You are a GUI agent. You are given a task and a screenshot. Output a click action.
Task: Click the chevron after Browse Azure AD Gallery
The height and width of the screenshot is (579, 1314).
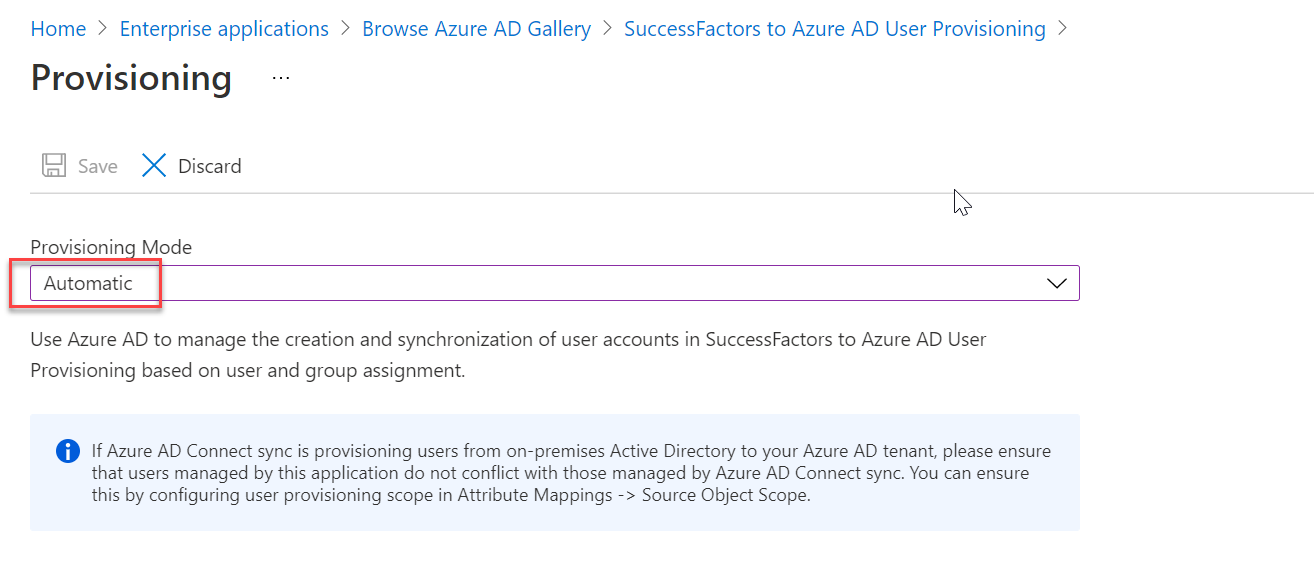[606, 28]
